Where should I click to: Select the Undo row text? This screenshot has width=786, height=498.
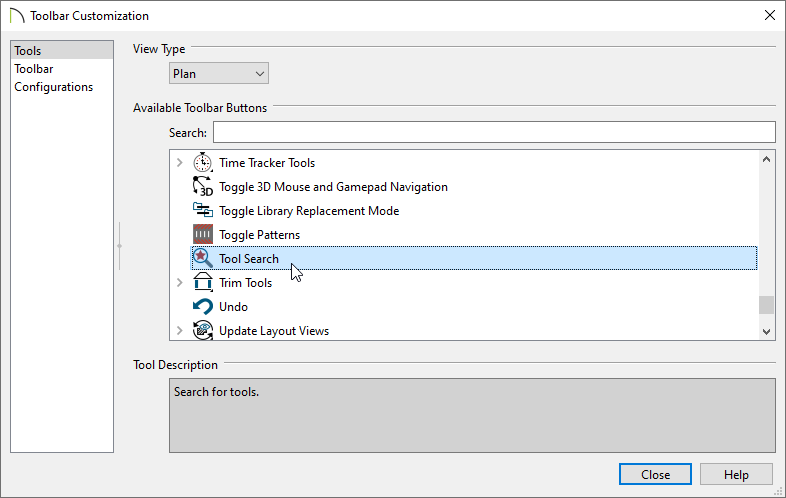233,307
